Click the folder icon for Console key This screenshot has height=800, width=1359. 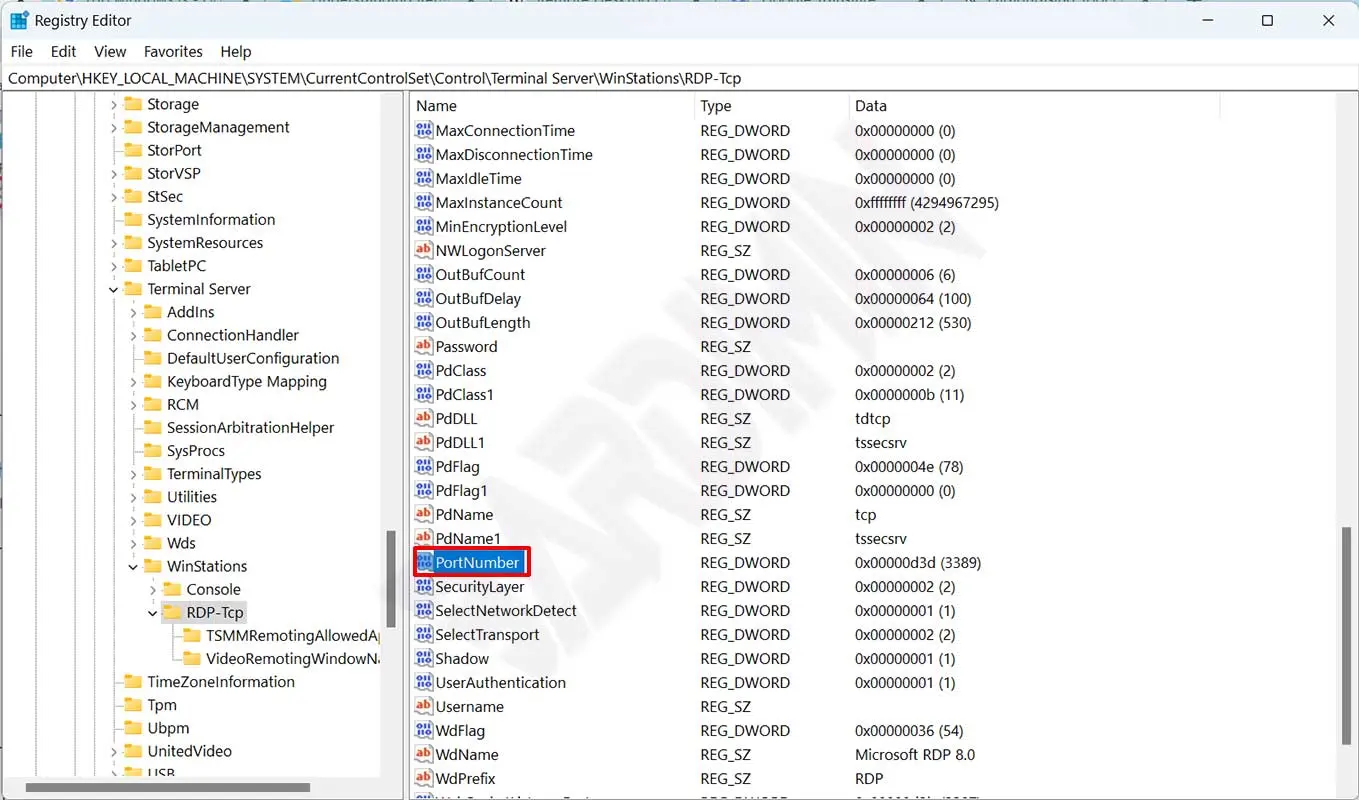click(172, 590)
